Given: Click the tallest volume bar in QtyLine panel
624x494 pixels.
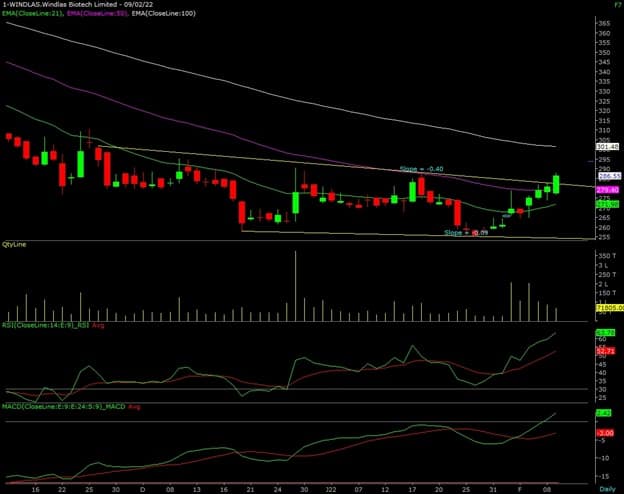Looking at the screenshot, I should pos(296,285).
